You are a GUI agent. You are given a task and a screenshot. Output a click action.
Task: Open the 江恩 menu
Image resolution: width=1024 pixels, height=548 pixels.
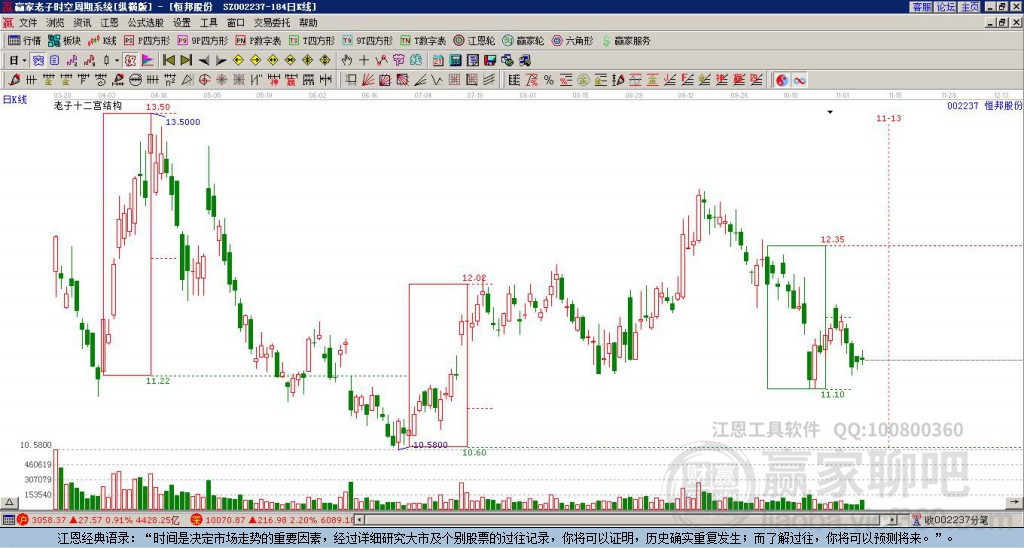tap(109, 23)
